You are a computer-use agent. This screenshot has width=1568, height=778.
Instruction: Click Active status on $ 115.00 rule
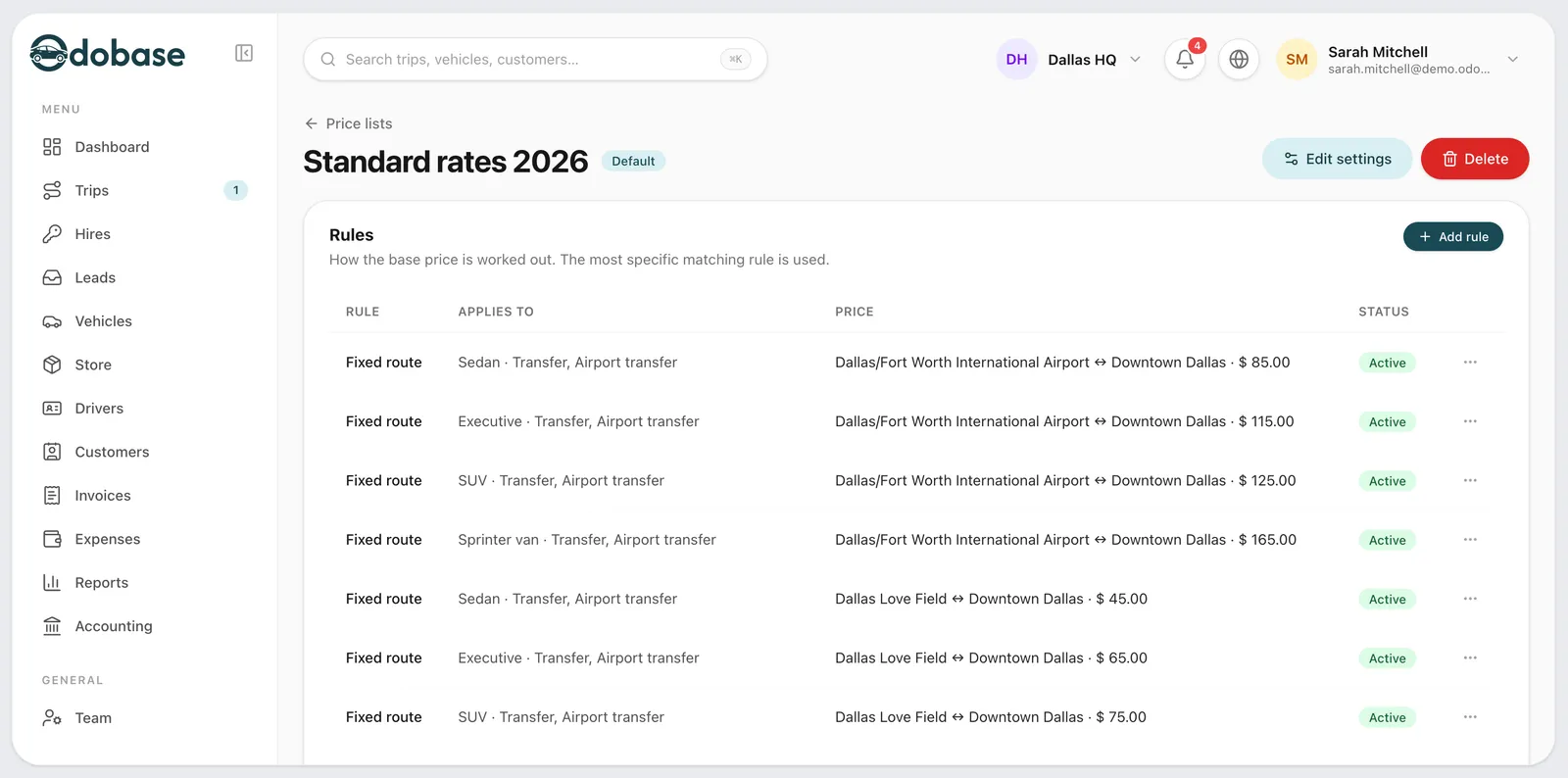click(1387, 421)
